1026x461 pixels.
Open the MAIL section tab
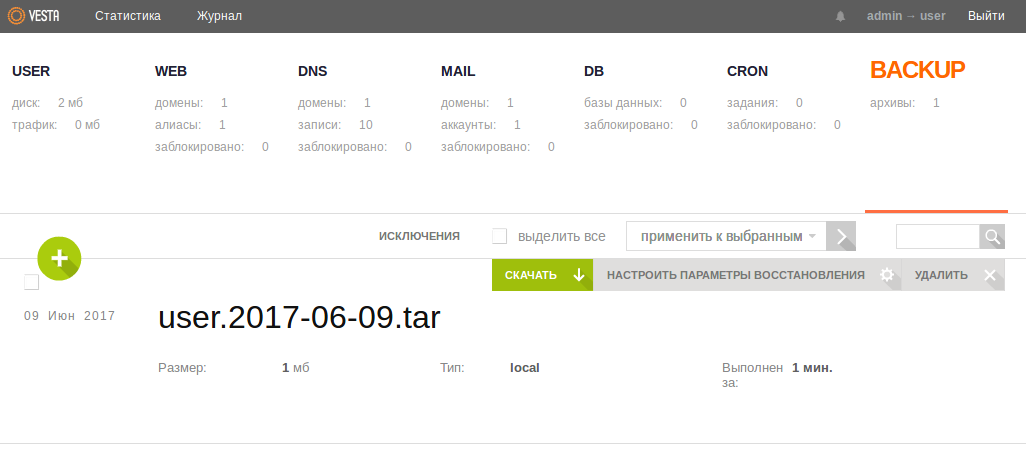click(x=458, y=71)
